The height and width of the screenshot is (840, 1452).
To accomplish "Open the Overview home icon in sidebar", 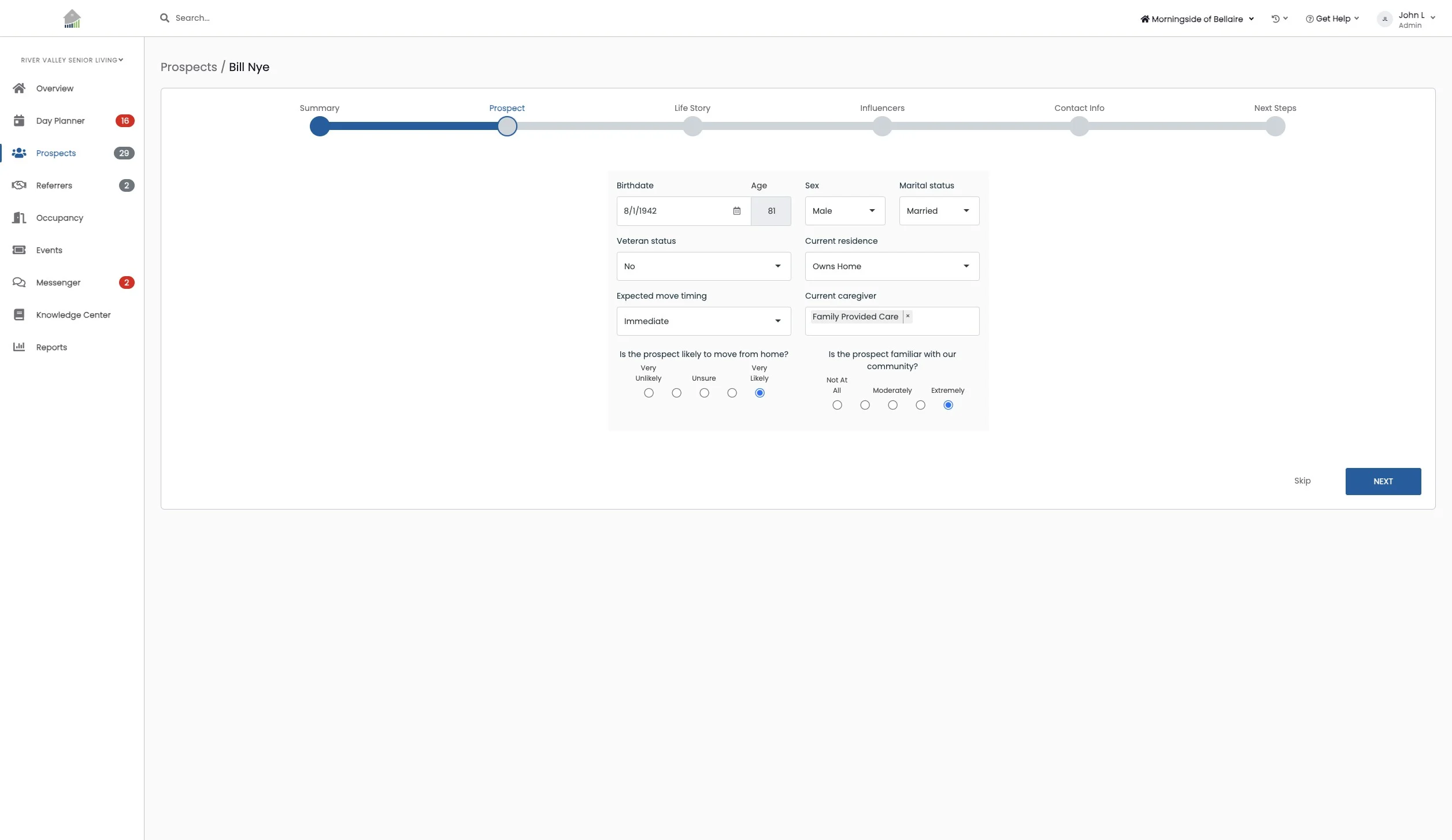I will [x=19, y=88].
